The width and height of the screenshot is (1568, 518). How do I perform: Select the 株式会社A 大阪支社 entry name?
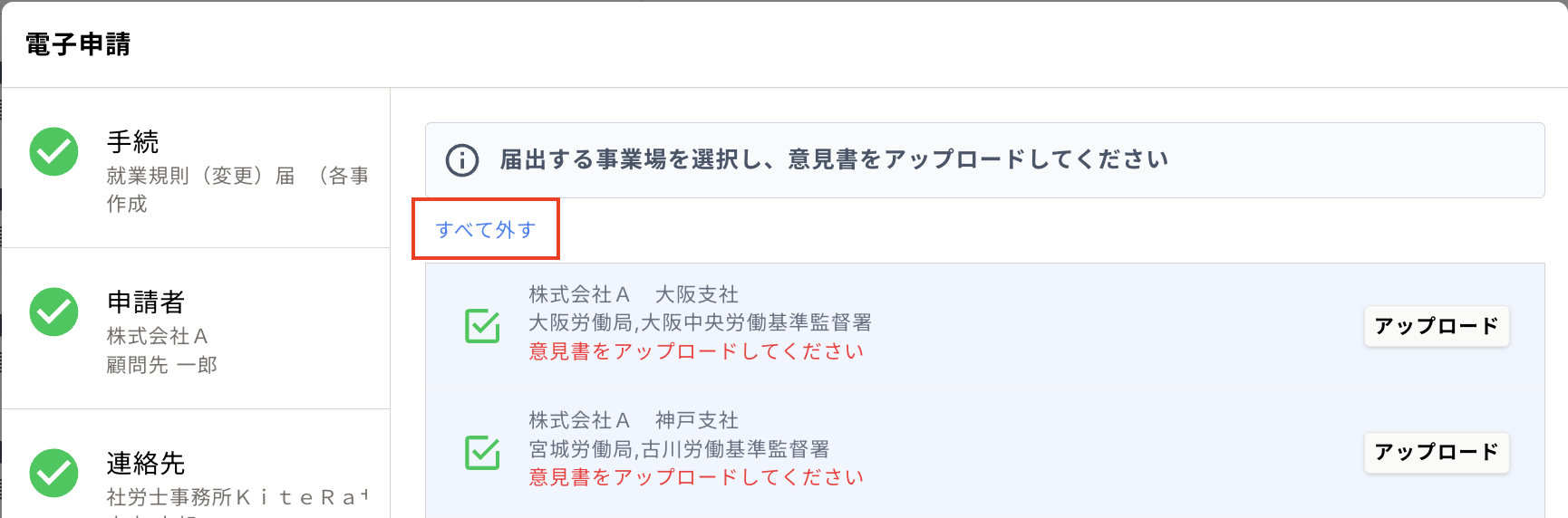point(634,294)
